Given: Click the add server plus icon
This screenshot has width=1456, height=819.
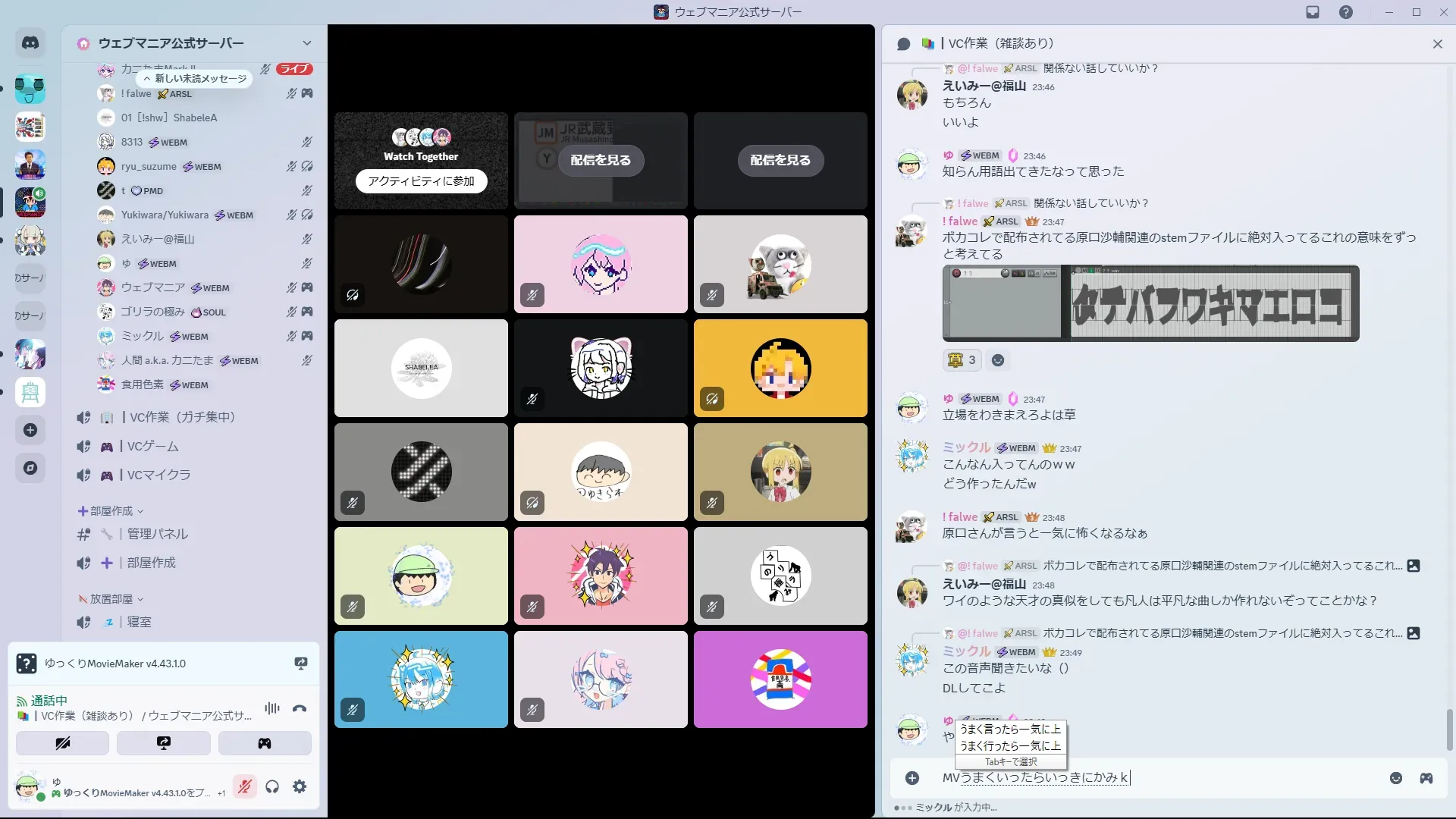Looking at the screenshot, I should pos(30,430).
